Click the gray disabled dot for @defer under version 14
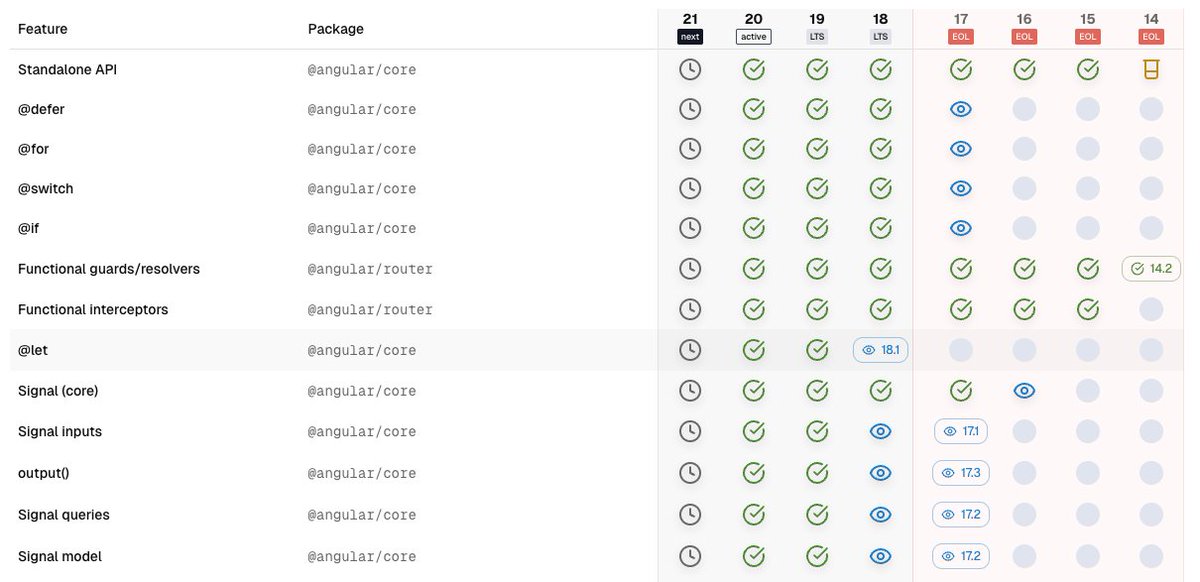This screenshot has width=1200, height=582. pyautogui.click(x=1151, y=108)
